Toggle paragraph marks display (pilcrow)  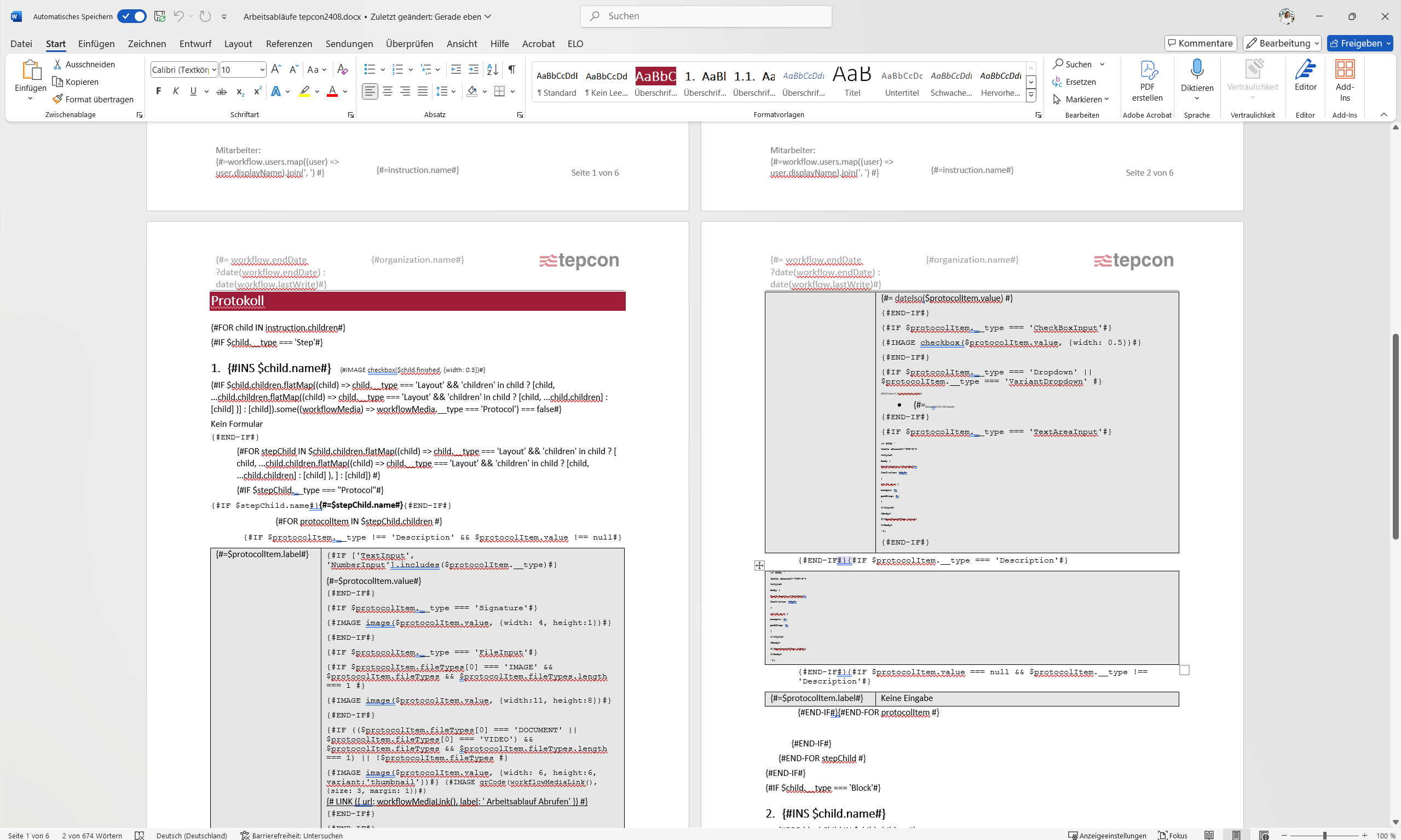point(511,69)
